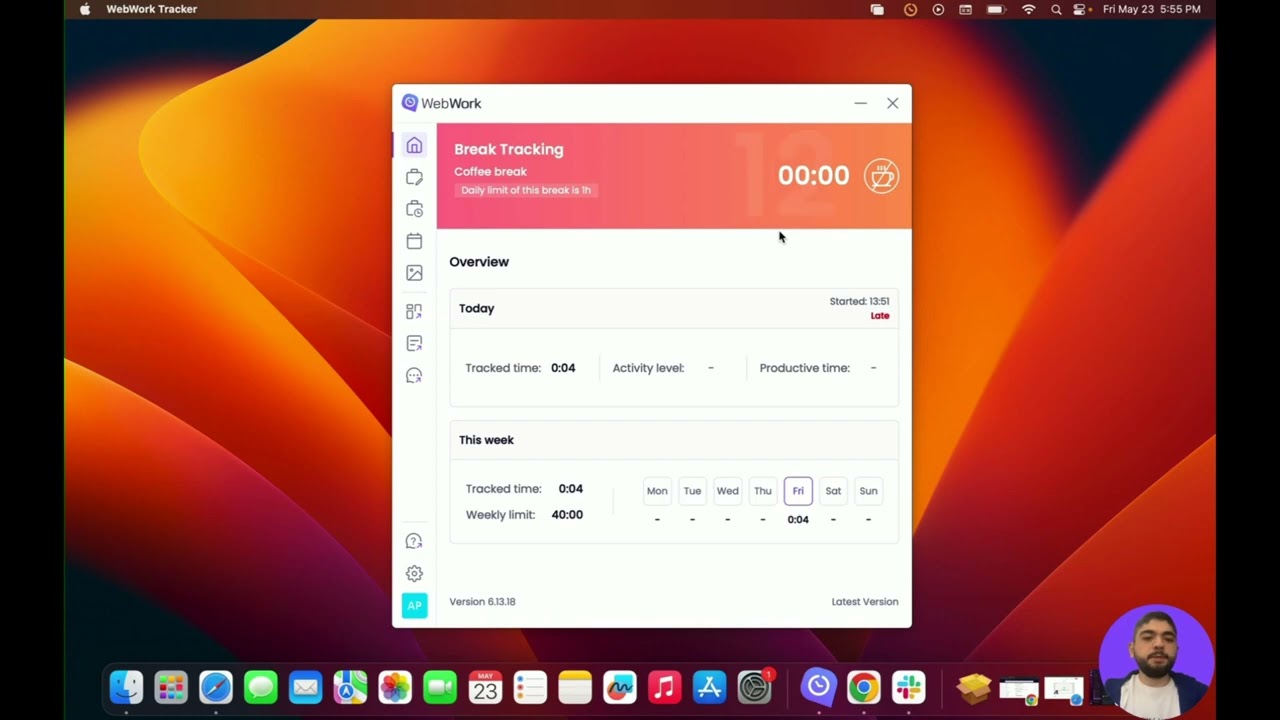The width and height of the screenshot is (1280, 720).
Task: Open Finder from the Dock
Action: 126,687
